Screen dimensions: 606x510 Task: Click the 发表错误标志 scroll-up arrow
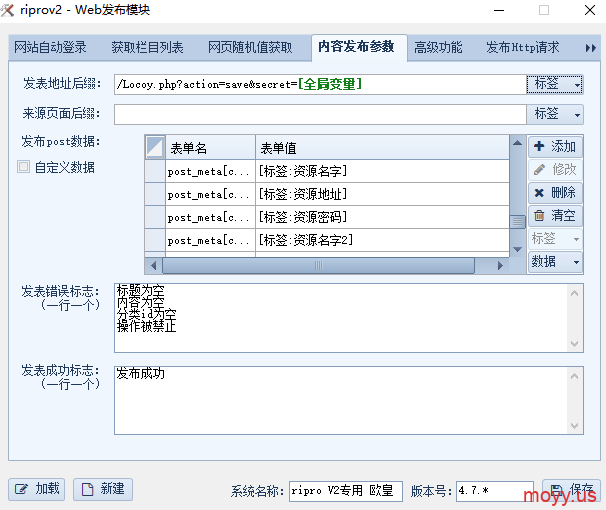(574, 293)
